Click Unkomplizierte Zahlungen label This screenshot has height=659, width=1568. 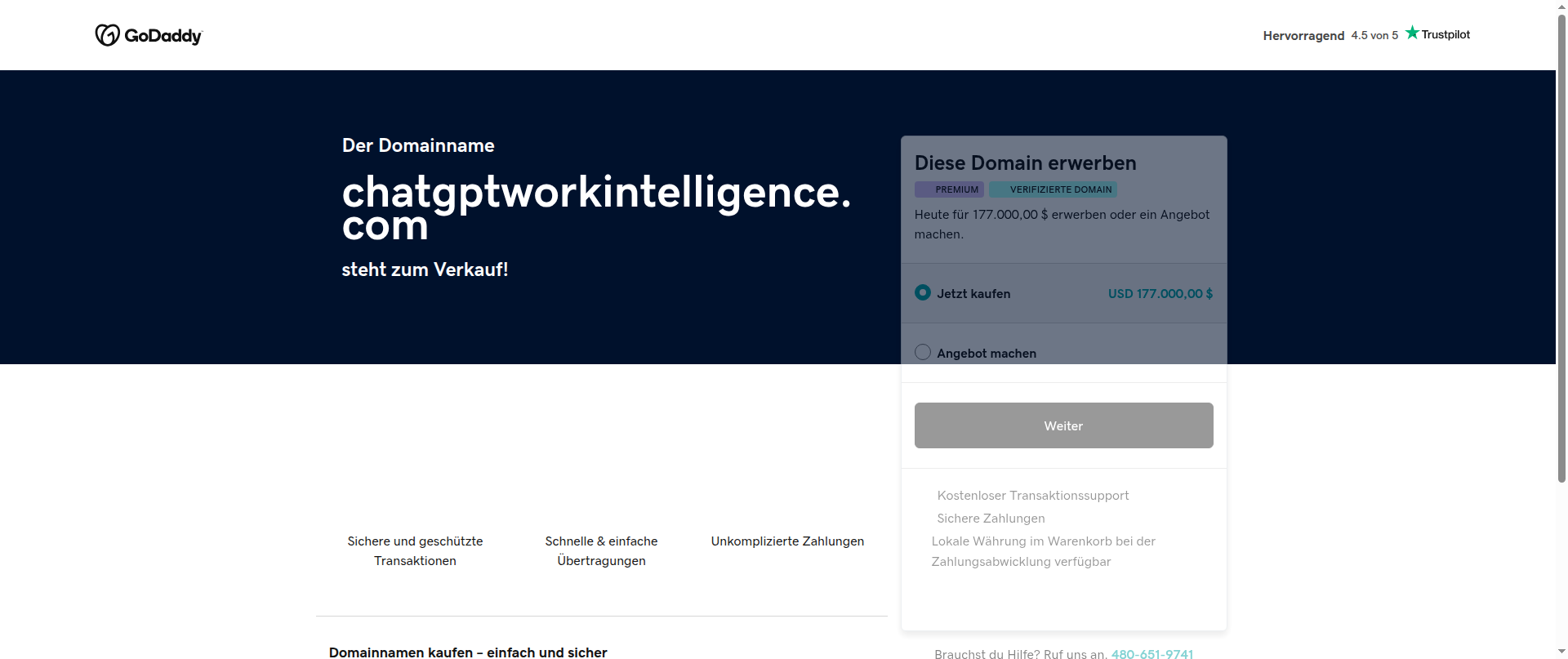pyautogui.click(x=787, y=541)
